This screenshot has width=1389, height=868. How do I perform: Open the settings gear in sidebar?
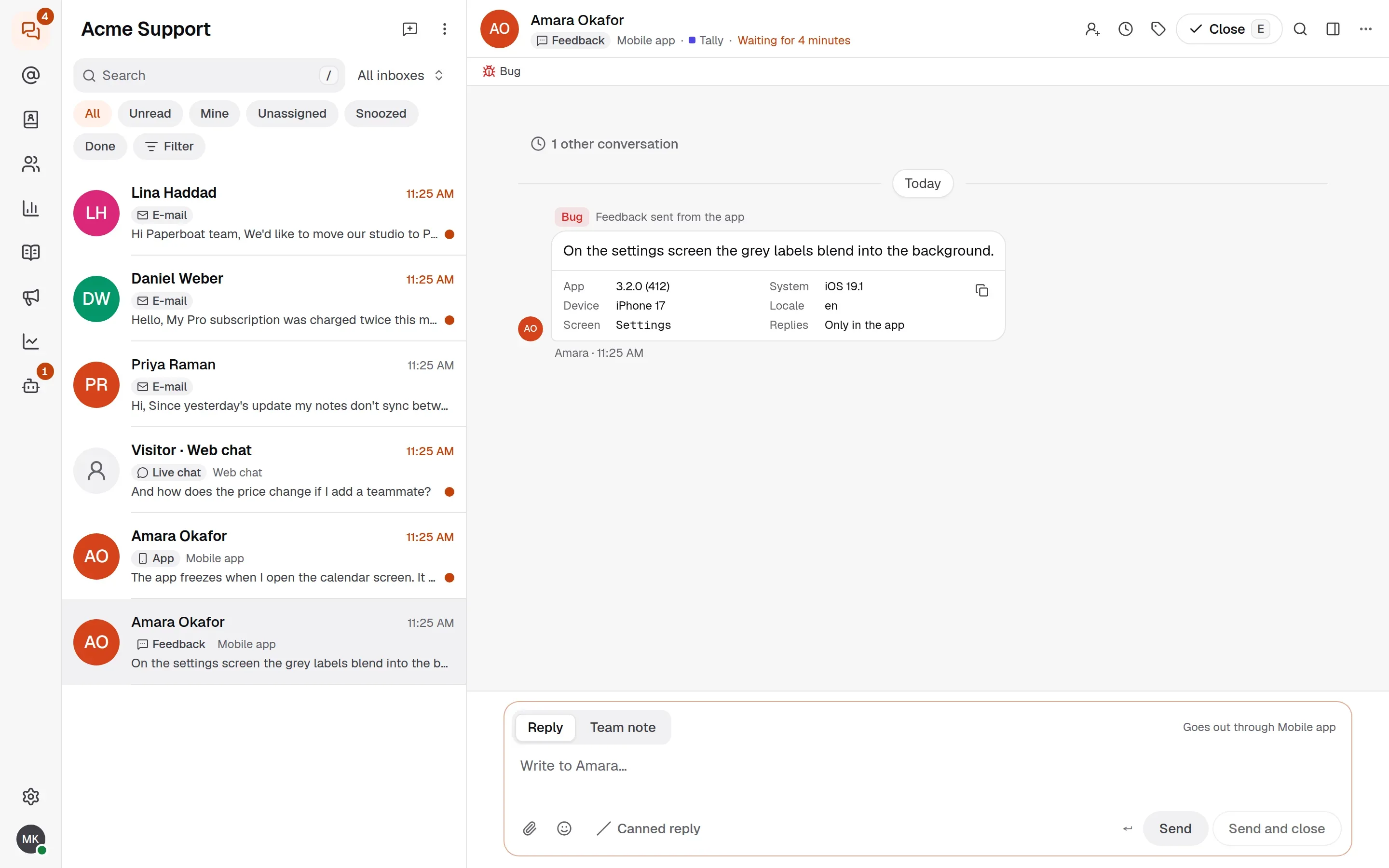30,796
